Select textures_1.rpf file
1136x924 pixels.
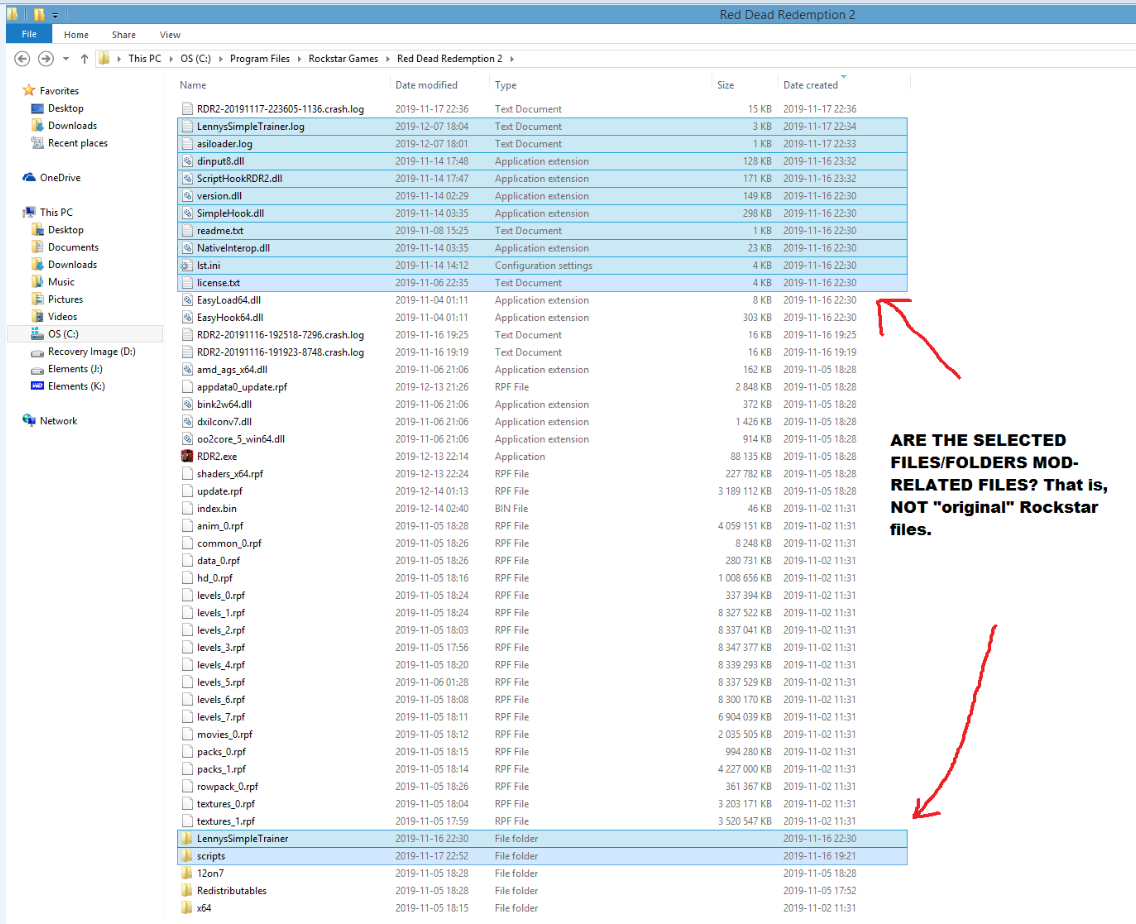(542, 821)
